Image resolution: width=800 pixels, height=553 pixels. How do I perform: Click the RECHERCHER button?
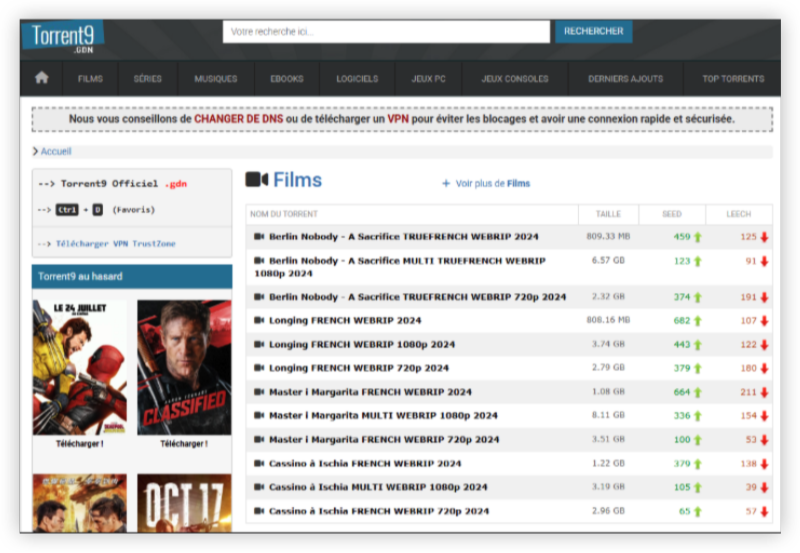point(593,31)
